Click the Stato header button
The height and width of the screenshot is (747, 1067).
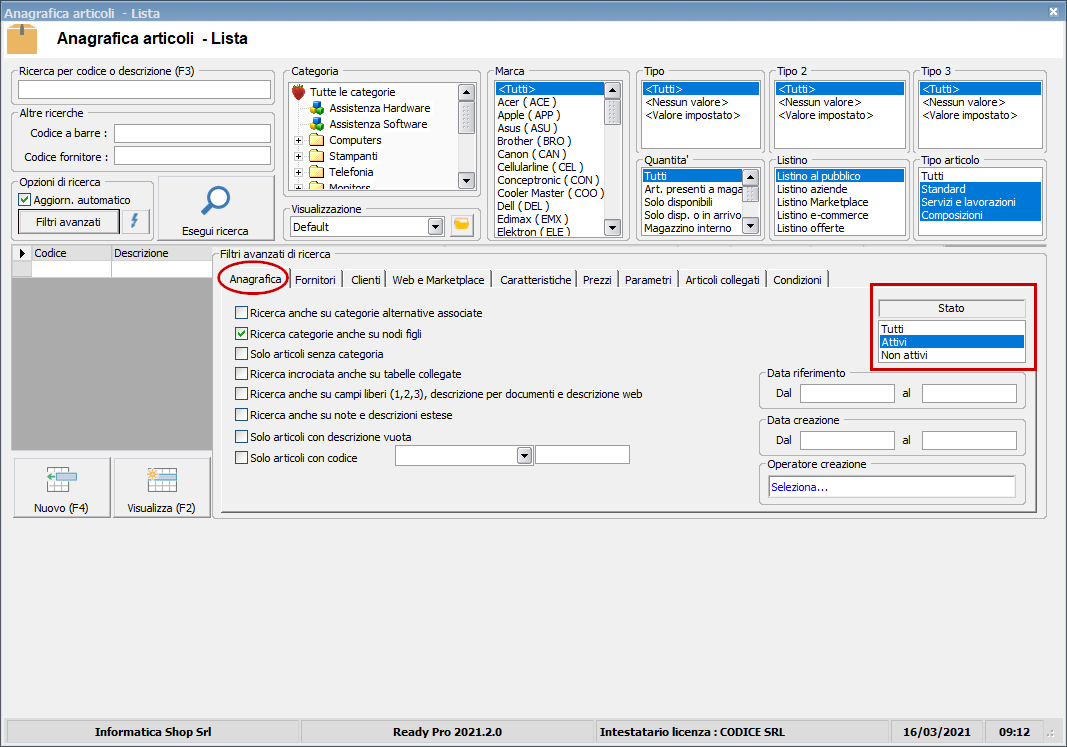951,308
